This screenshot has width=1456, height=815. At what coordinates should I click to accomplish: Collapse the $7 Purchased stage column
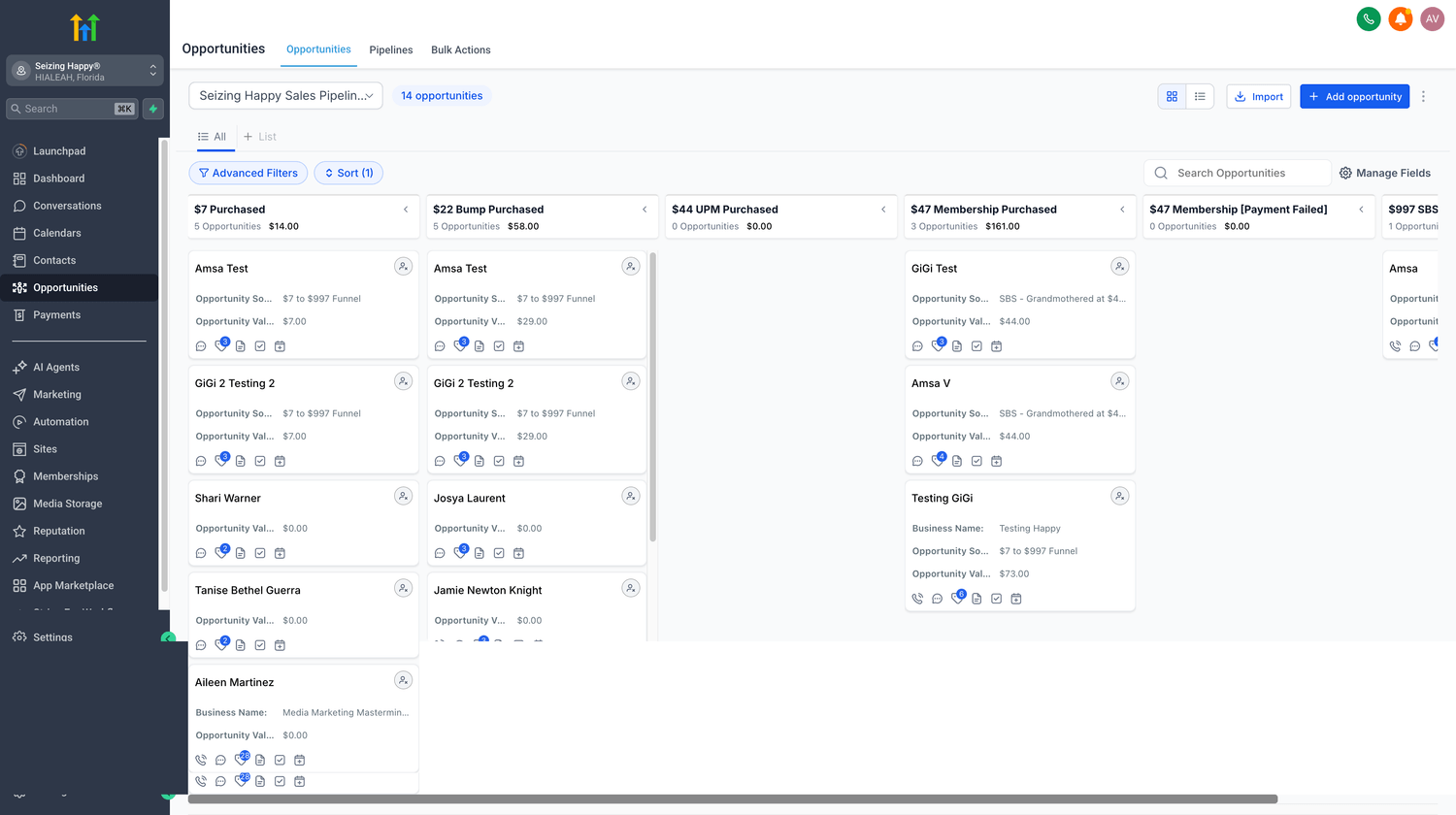(406, 210)
